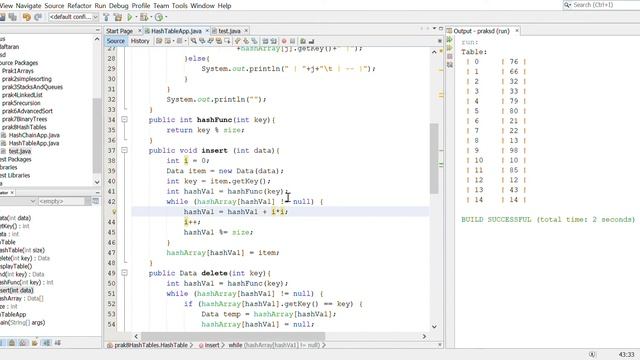This screenshot has width=640, height=360.
Task: Open the Navigate menu
Action: tap(28, 6)
